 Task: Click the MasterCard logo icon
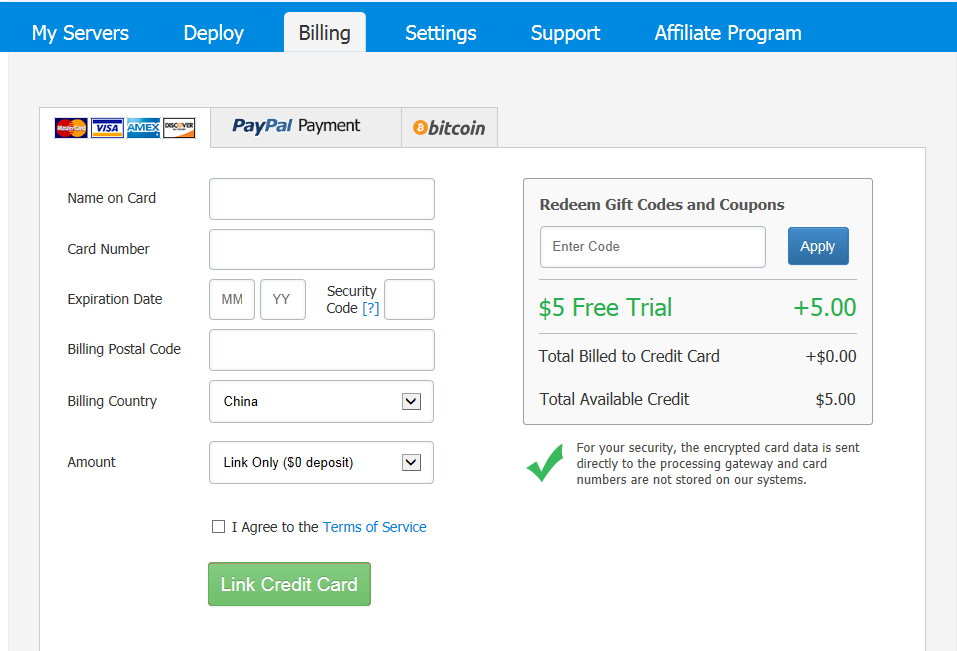71,128
